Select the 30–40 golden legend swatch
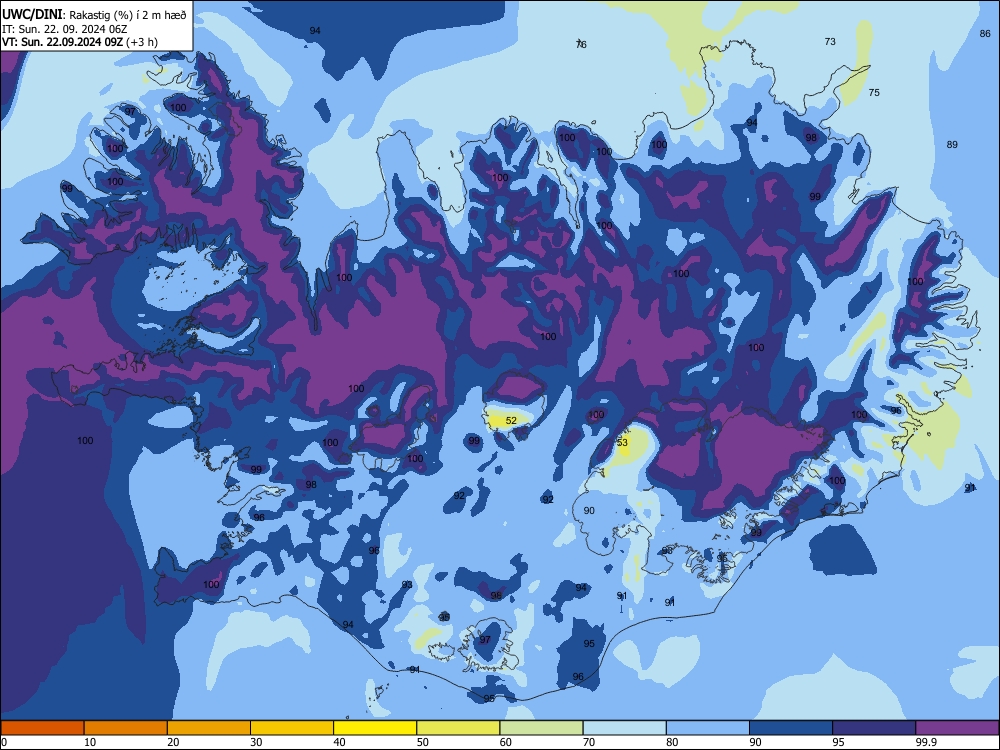The height and width of the screenshot is (750, 1000). point(292,728)
